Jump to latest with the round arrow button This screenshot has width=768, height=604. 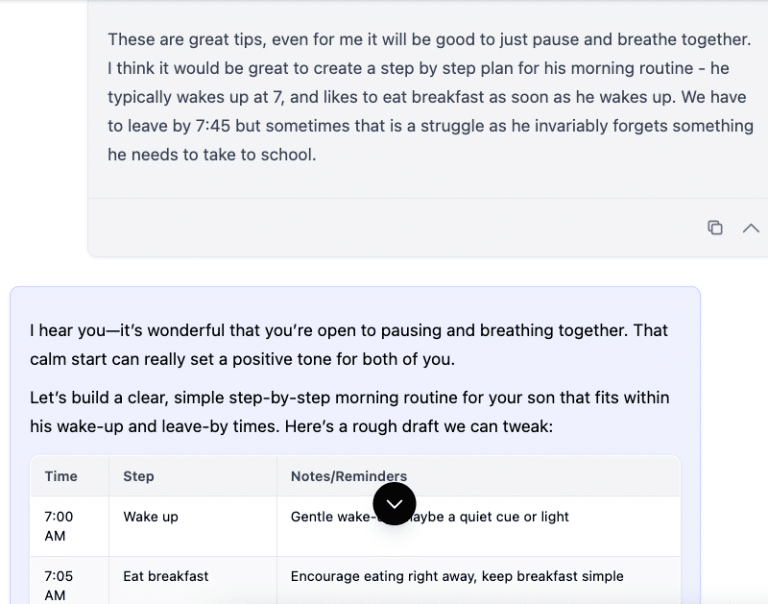tap(394, 504)
